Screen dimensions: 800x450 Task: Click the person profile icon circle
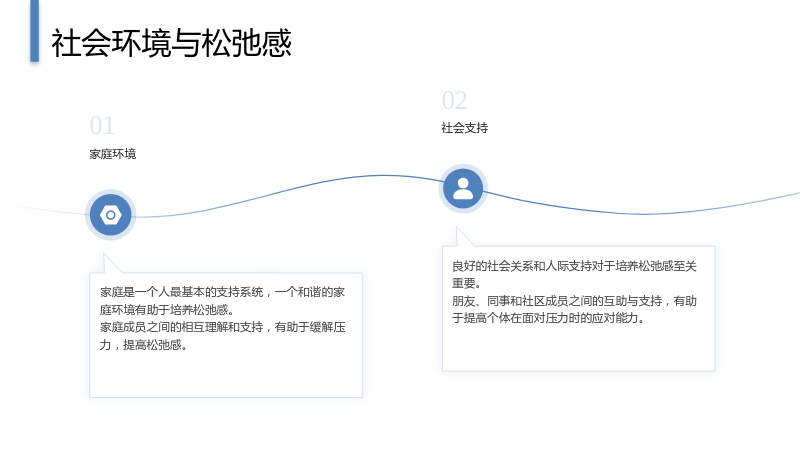[463, 189]
